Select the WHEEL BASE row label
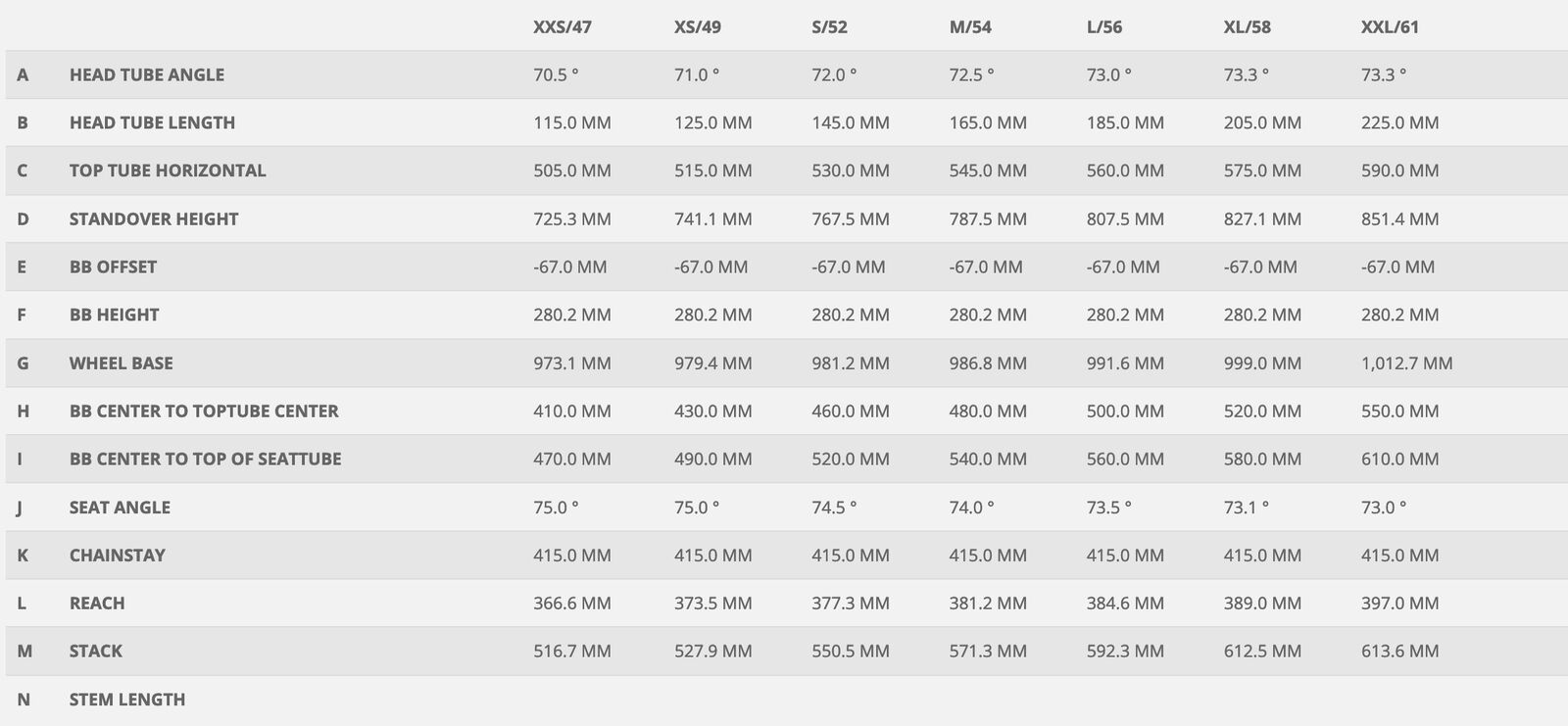Viewport: 1568px width, 726px height. pyautogui.click(x=121, y=363)
